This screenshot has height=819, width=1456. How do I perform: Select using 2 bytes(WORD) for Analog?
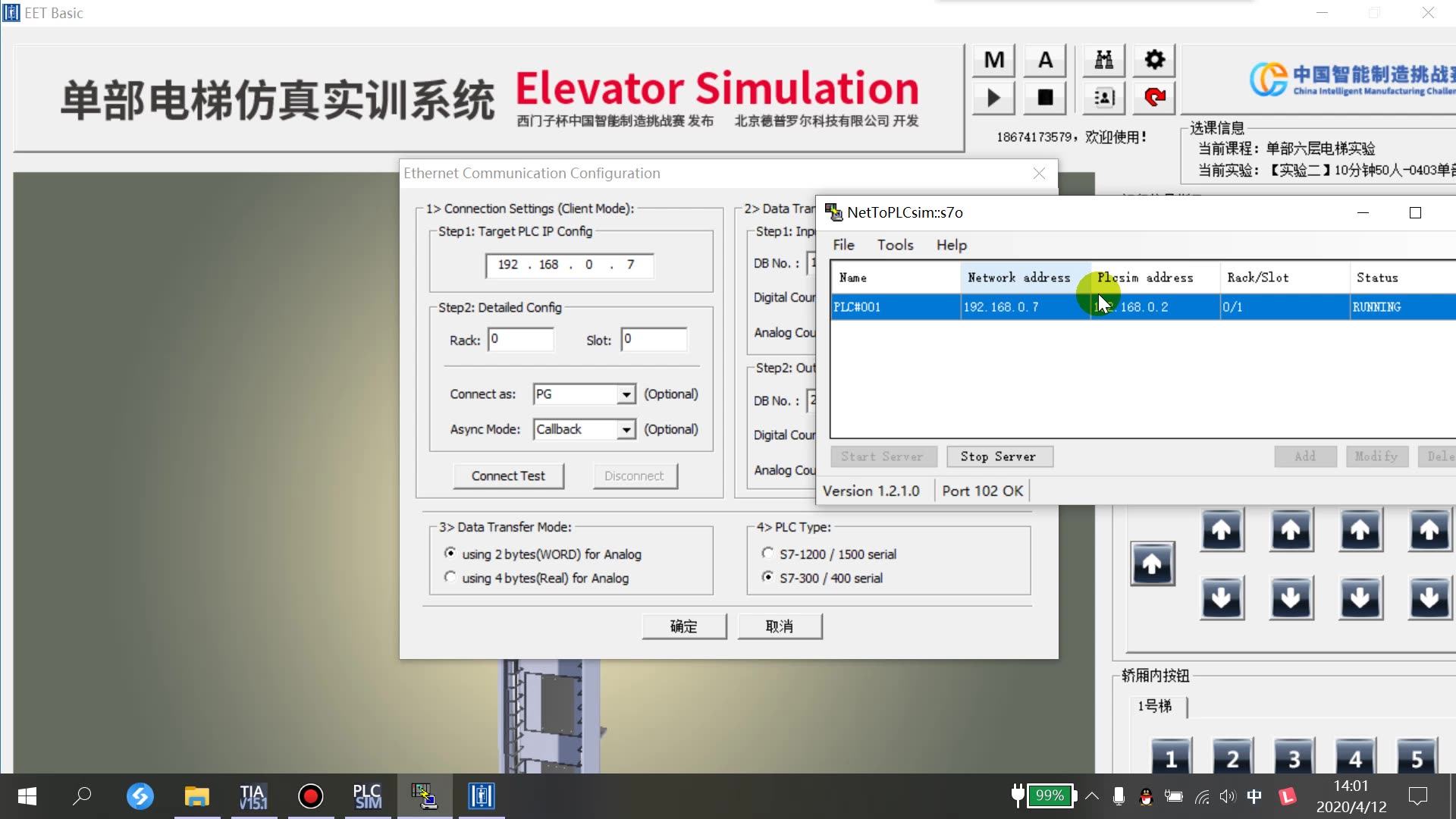450,554
